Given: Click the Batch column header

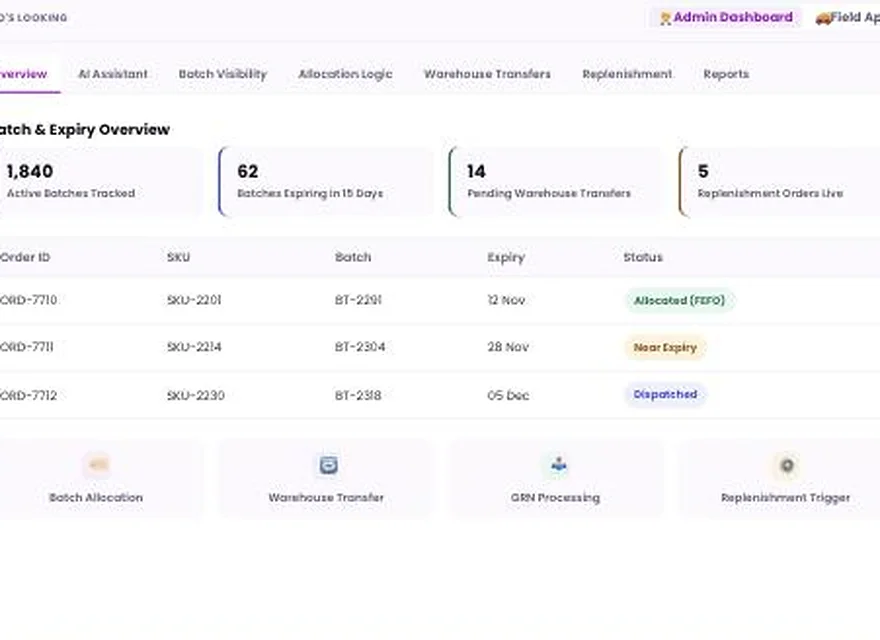Looking at the screenshot, I should click(x=353, y=257).
